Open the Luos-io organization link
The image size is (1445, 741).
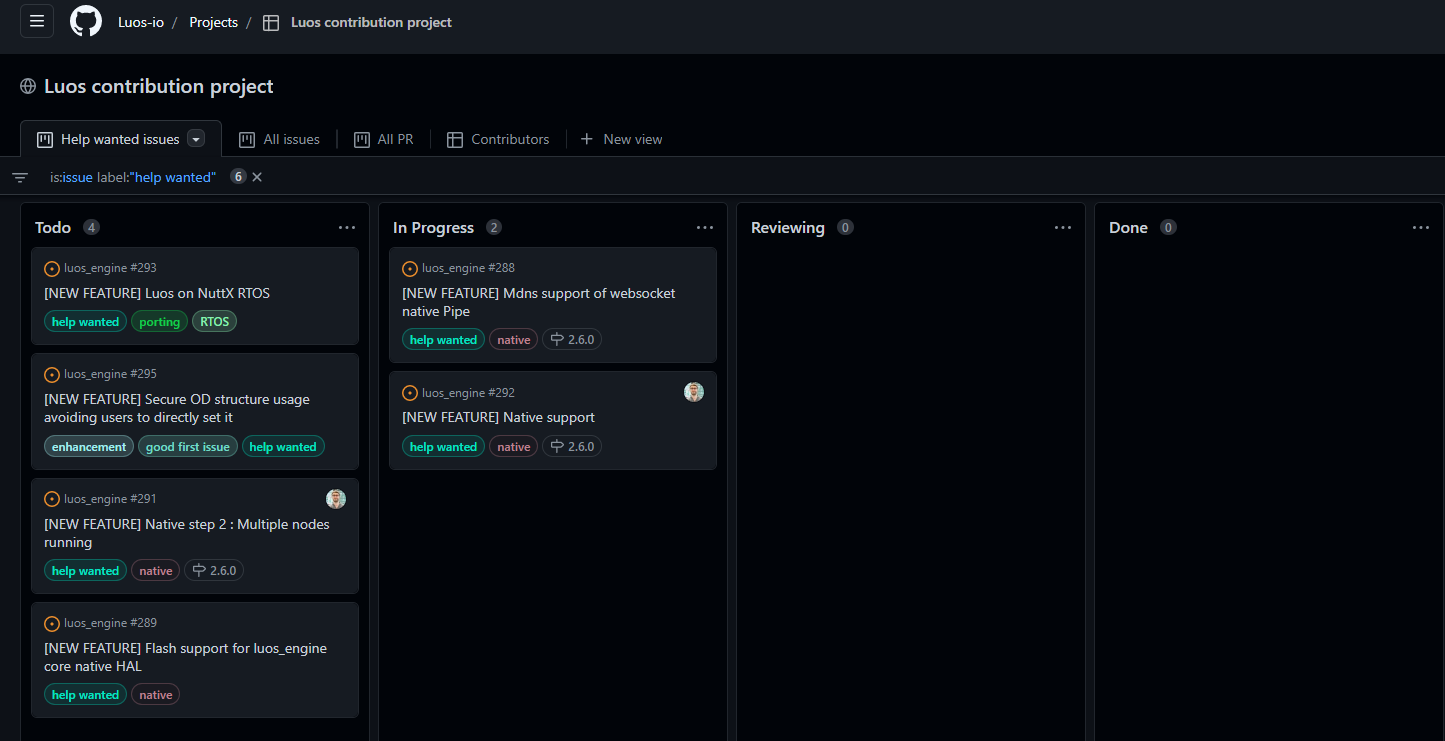tap(141, 22)
